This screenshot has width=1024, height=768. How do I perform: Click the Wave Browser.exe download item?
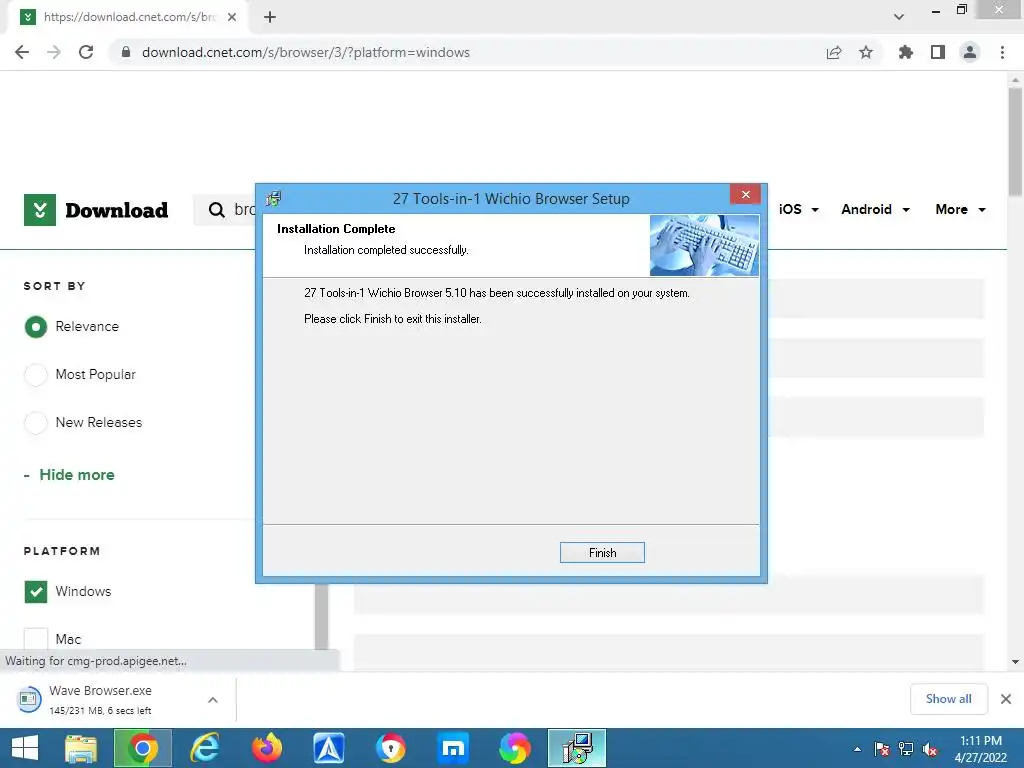tap(101, 699)
